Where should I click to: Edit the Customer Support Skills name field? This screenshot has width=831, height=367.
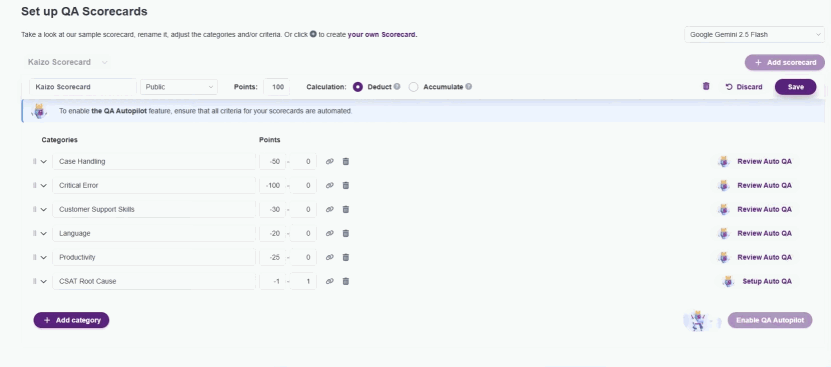[x=154, y=209]
